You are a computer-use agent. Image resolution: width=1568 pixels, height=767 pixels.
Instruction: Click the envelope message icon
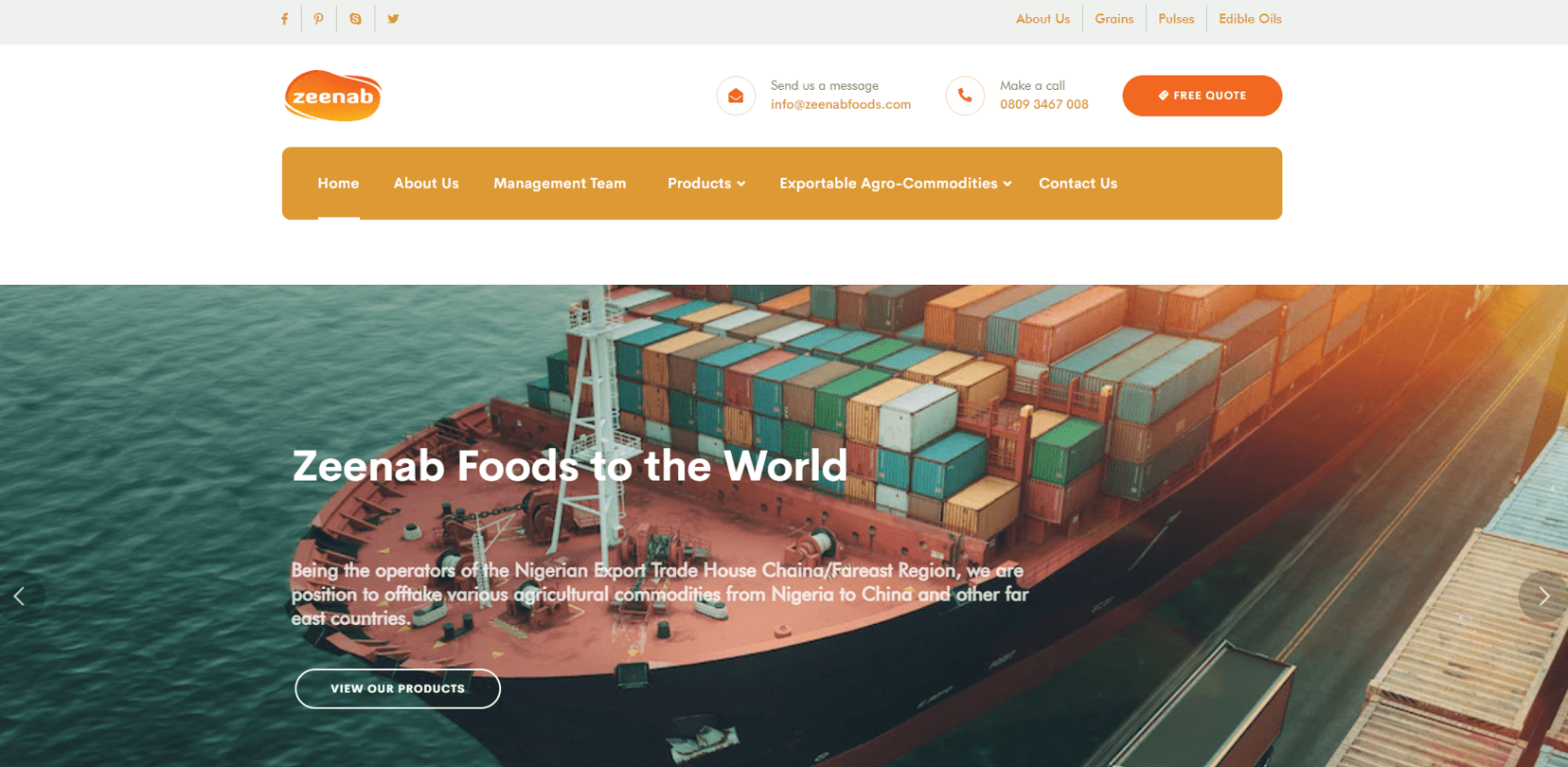[x=736, y=96]
